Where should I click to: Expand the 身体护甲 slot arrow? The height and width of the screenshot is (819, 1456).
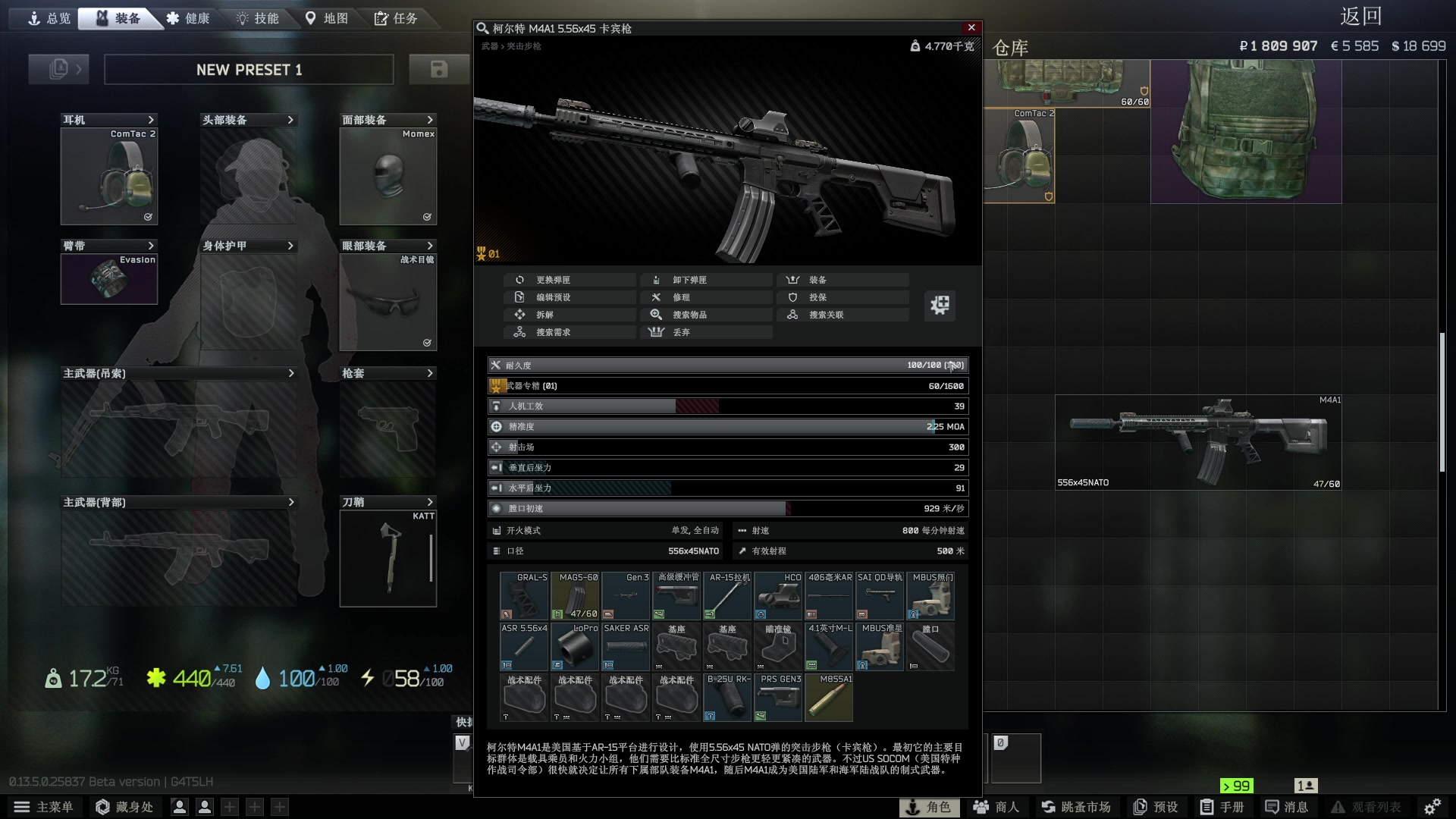pos(290,246)
